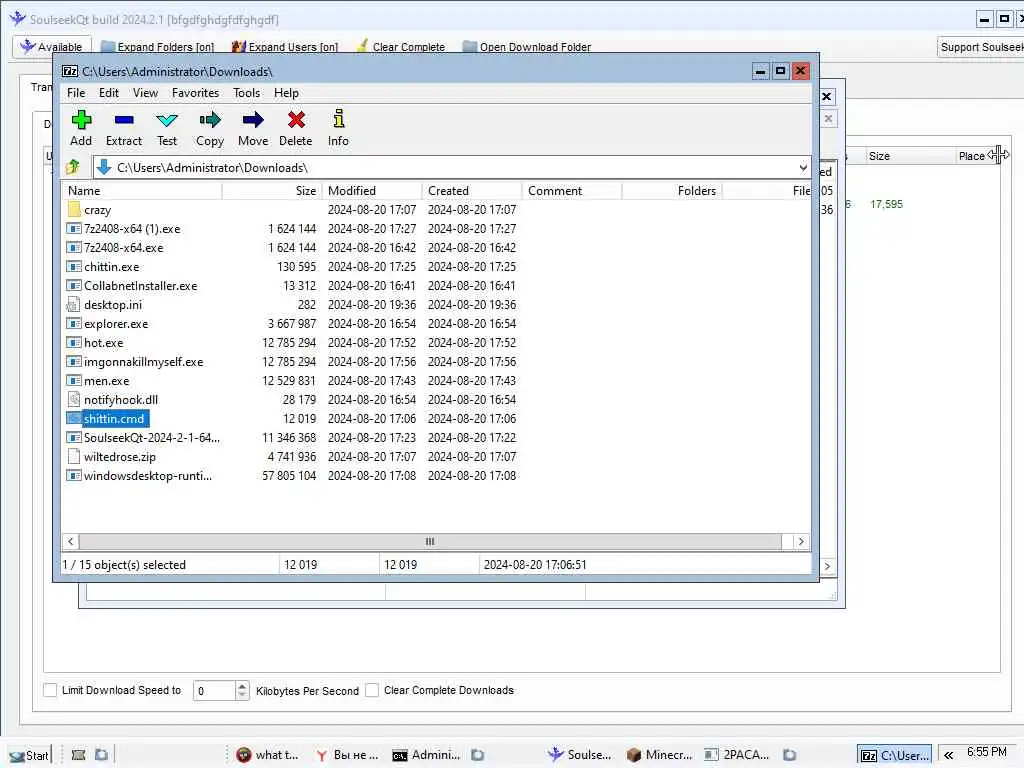Open the Favorites menu
The height and width of the screenshot is (768, 1024).
[x=195, y=93]
